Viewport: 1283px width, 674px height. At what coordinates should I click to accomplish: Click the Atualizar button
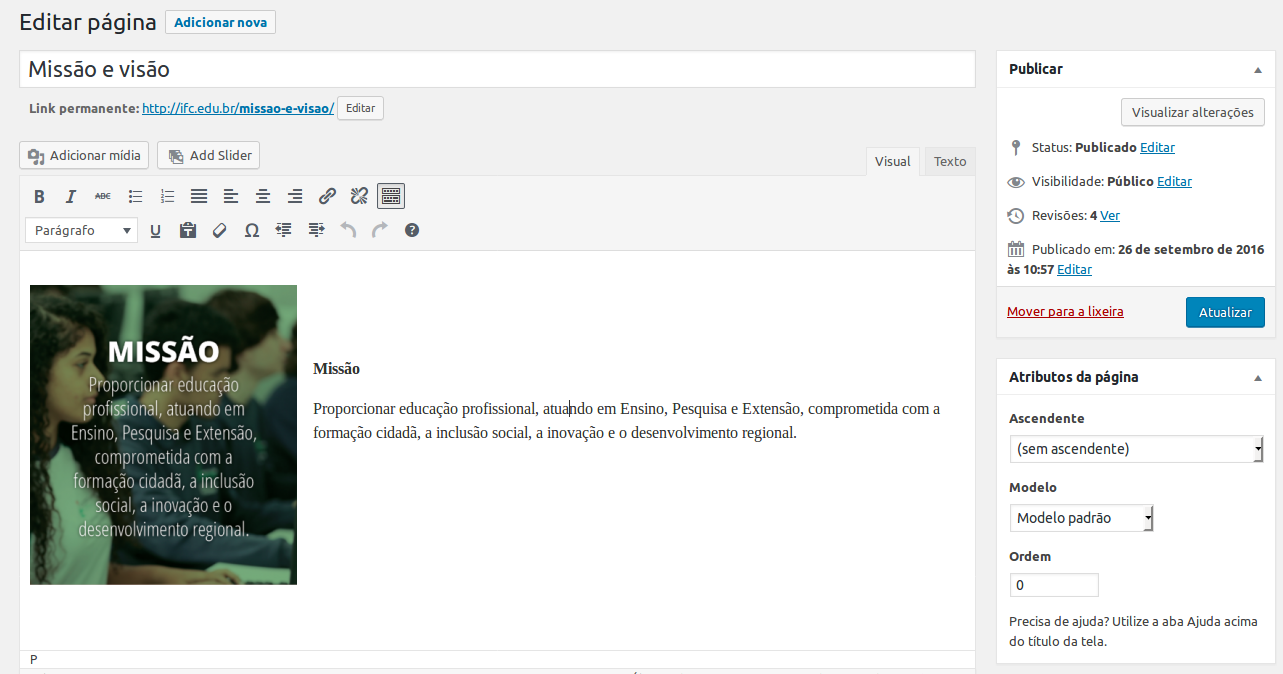point(1225,312)
